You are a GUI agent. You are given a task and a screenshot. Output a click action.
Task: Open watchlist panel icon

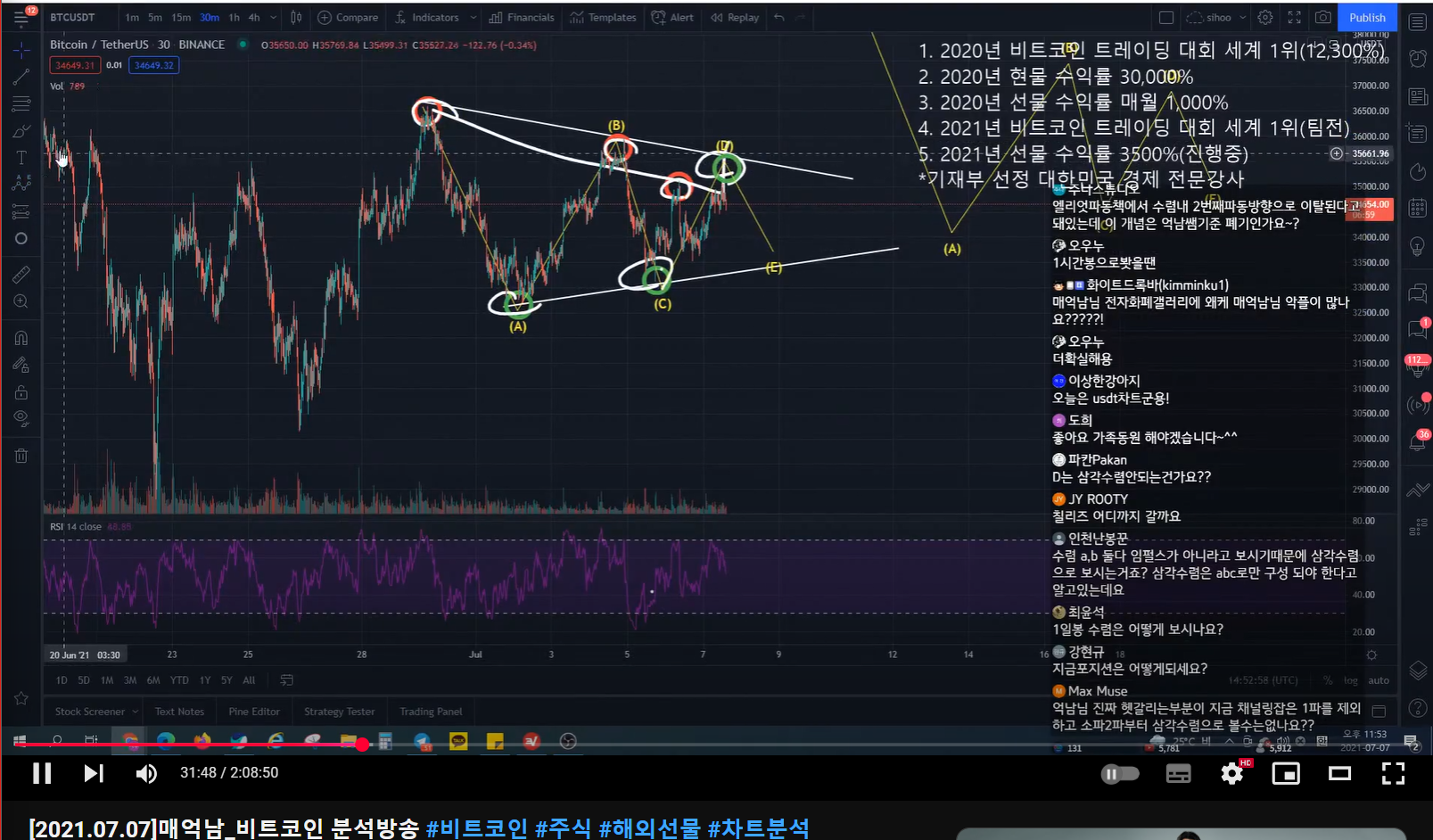(x=1417, y=22)
